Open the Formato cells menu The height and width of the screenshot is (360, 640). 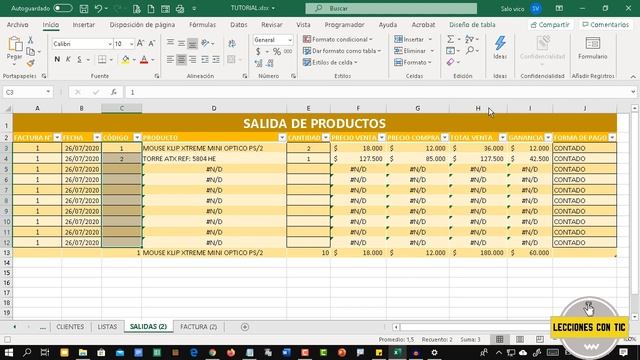(413, 62)
